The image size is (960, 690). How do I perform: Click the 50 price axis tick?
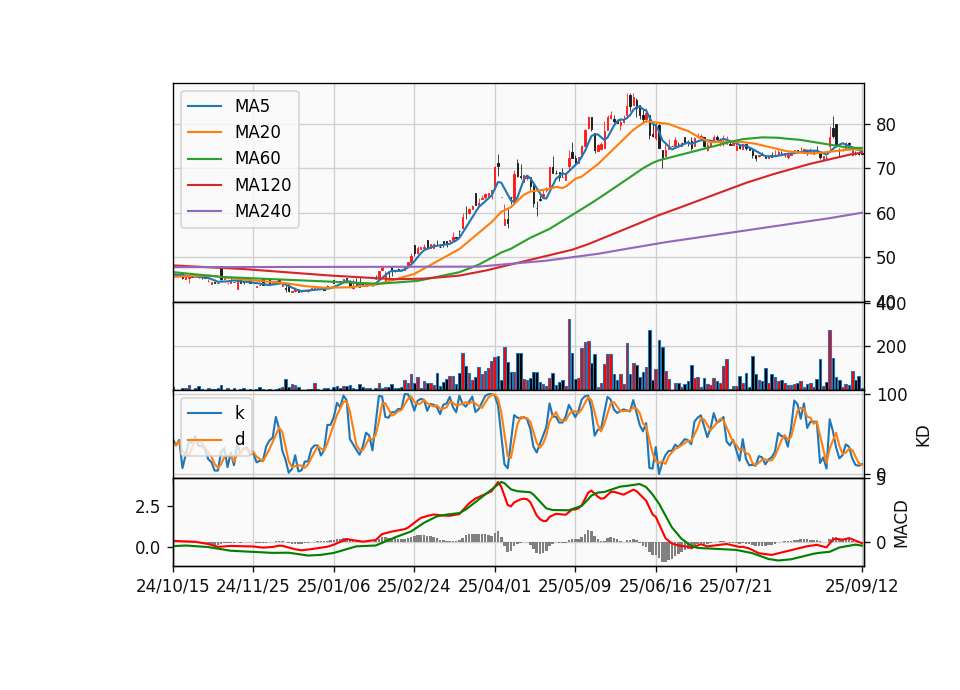[x=886, y=258]
